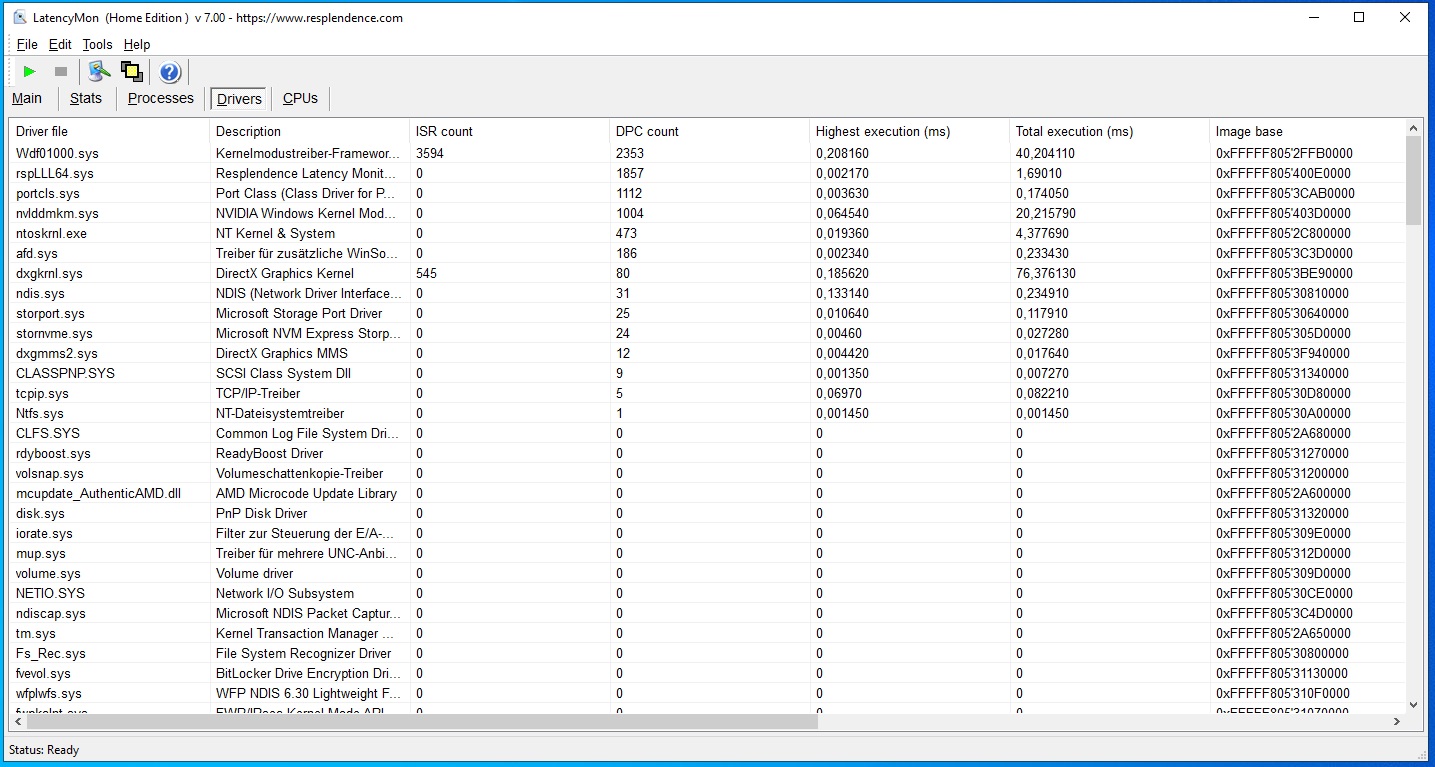Select the portcls.sys driver row

click(707, 193)
